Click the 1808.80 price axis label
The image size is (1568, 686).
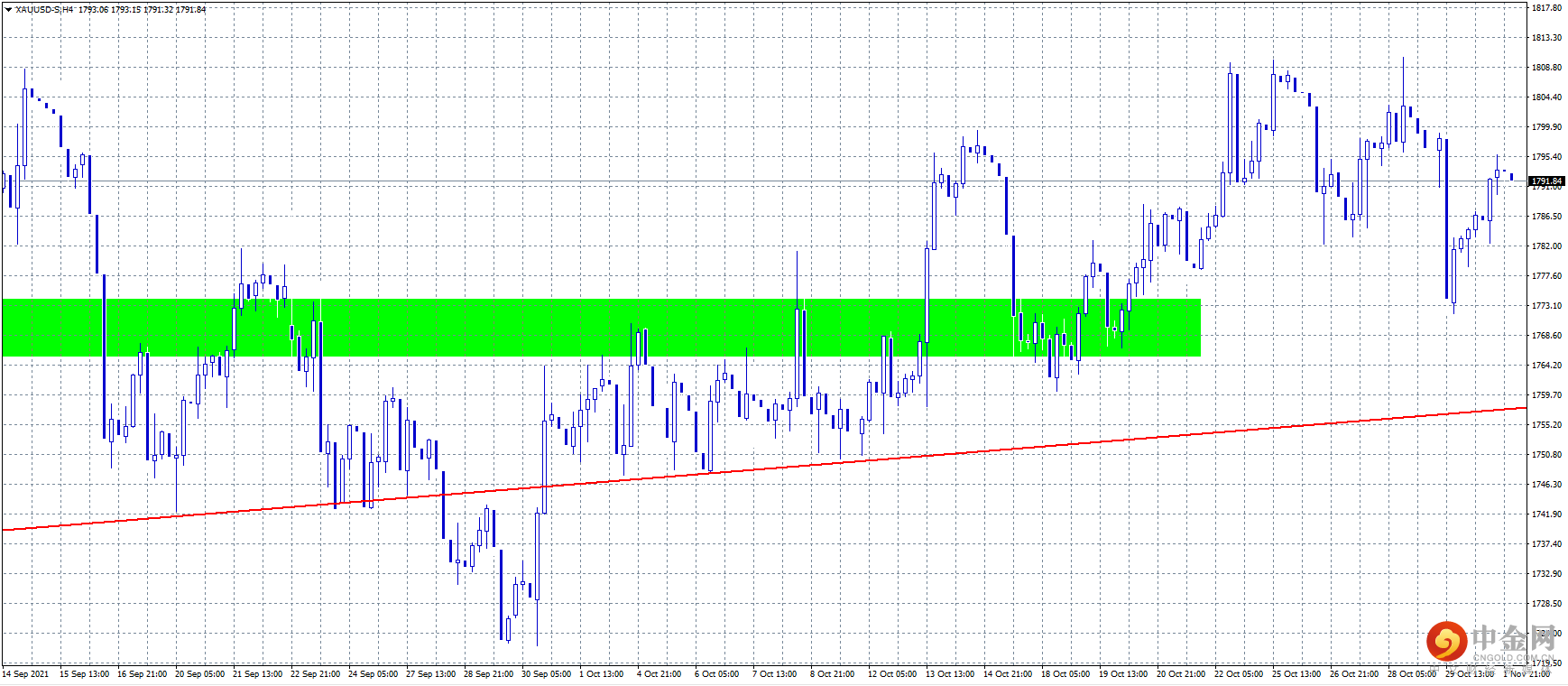click(1546, 68)
